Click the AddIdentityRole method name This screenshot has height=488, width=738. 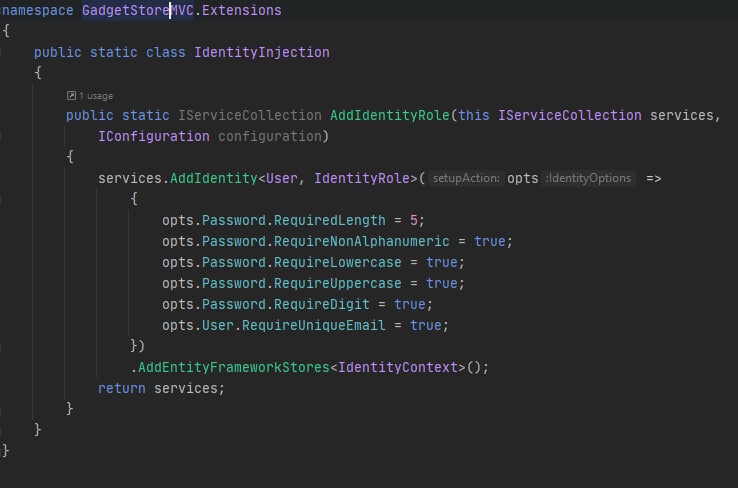[390, 115]
